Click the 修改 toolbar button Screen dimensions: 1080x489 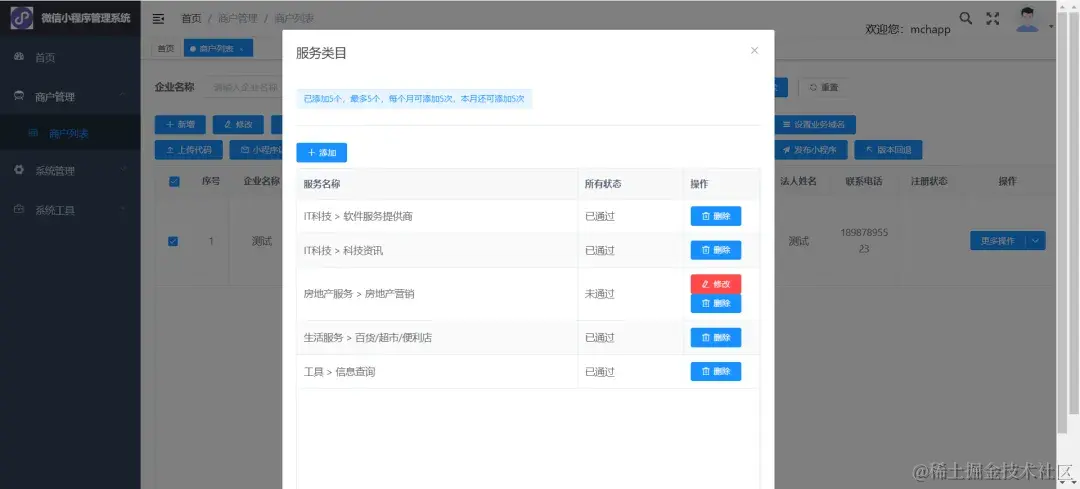click(x=238, y=125)
